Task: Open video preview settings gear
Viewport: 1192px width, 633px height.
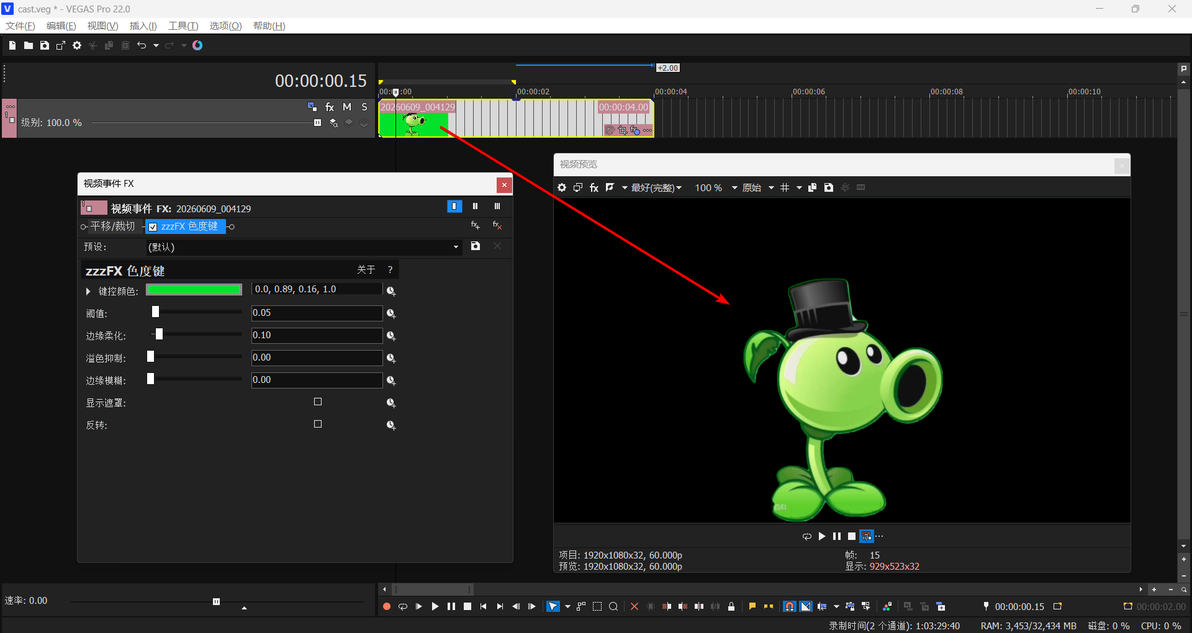Action: [562, 188]
